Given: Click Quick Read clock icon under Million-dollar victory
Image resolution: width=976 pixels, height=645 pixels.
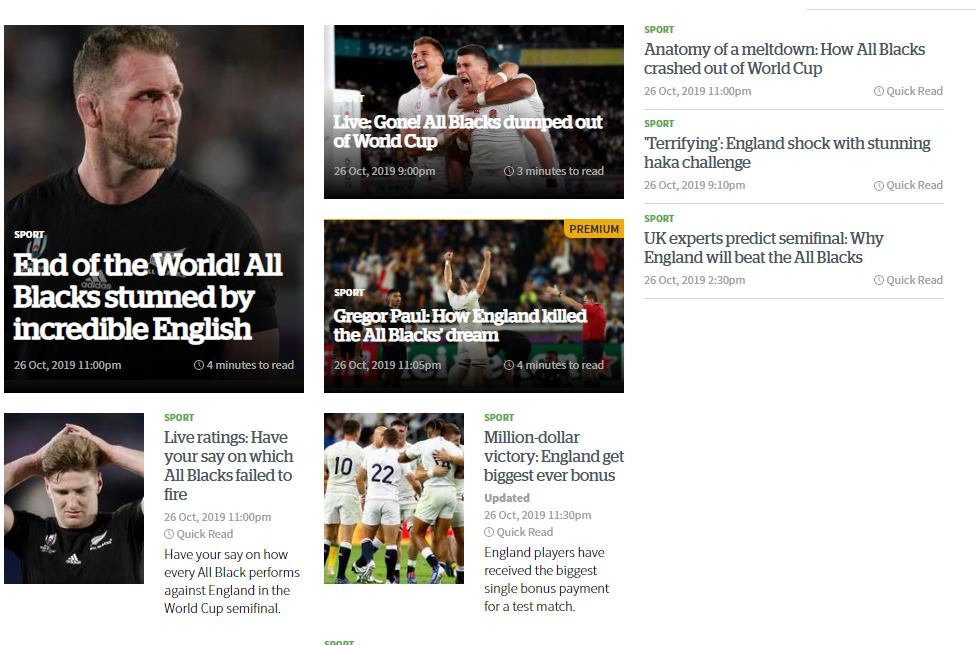Looking at the screenshot, I should pyautogui.click(x=489, y=532).
